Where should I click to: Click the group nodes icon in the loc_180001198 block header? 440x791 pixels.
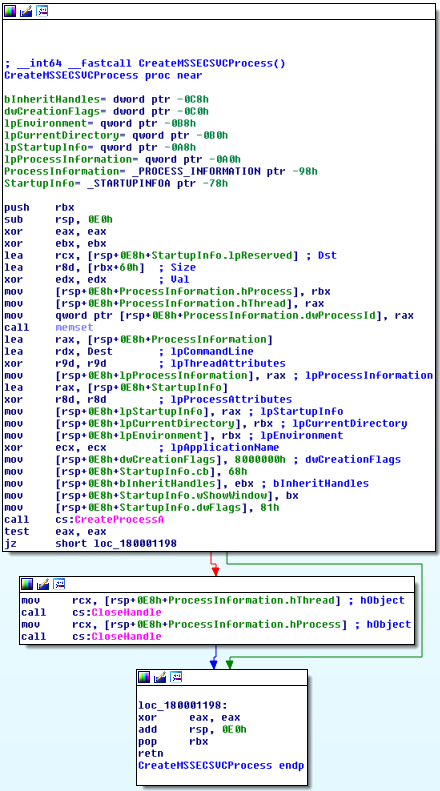[x=176, y=677]
